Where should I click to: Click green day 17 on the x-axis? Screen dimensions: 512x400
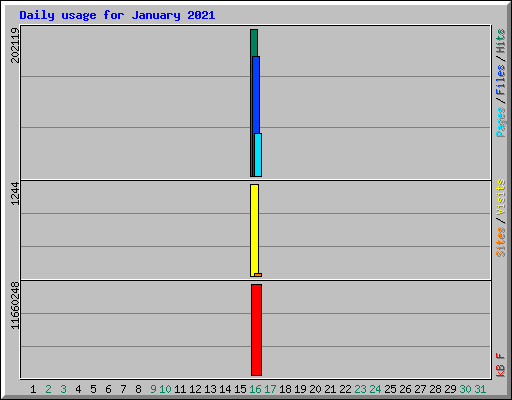270,389
